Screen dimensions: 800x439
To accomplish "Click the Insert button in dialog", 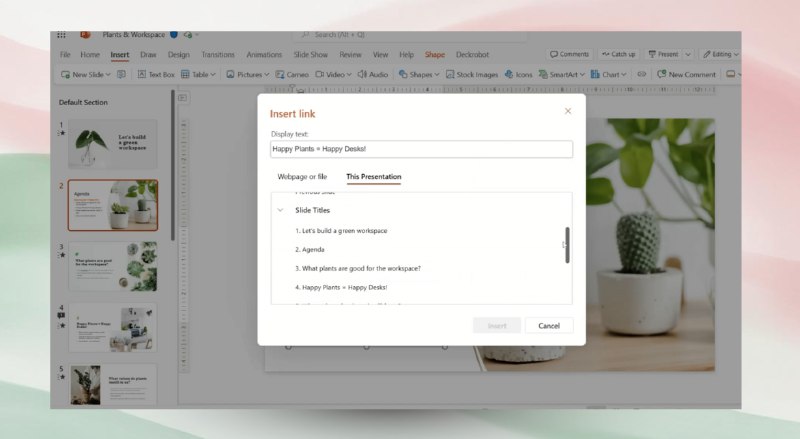I will tap(497, 326).
